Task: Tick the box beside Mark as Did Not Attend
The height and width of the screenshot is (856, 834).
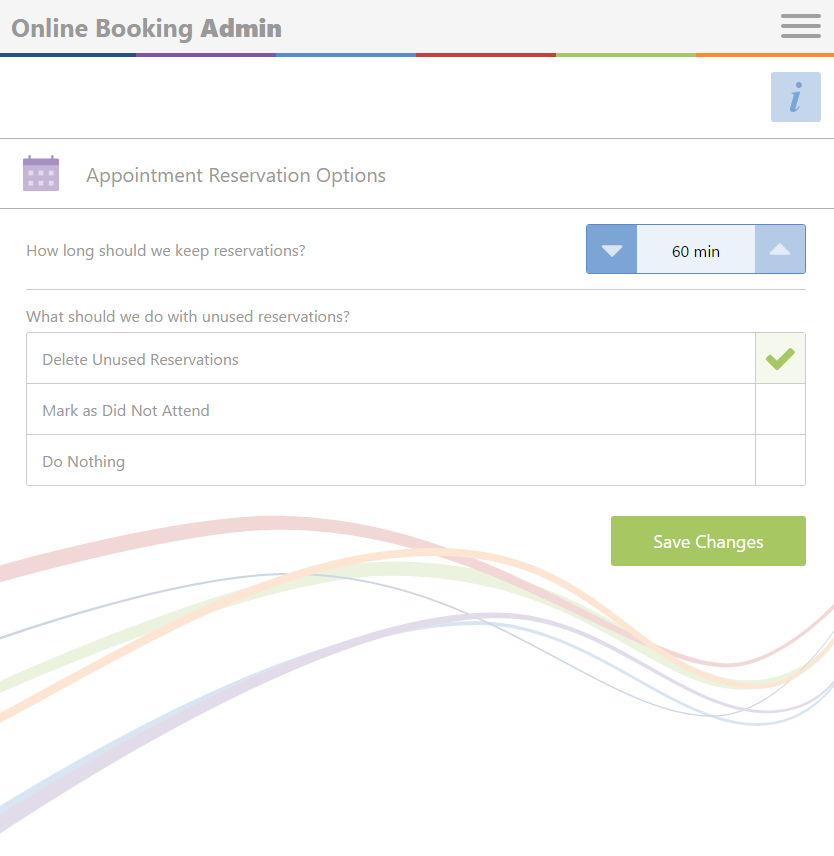Action: click(x=780, y=409)
